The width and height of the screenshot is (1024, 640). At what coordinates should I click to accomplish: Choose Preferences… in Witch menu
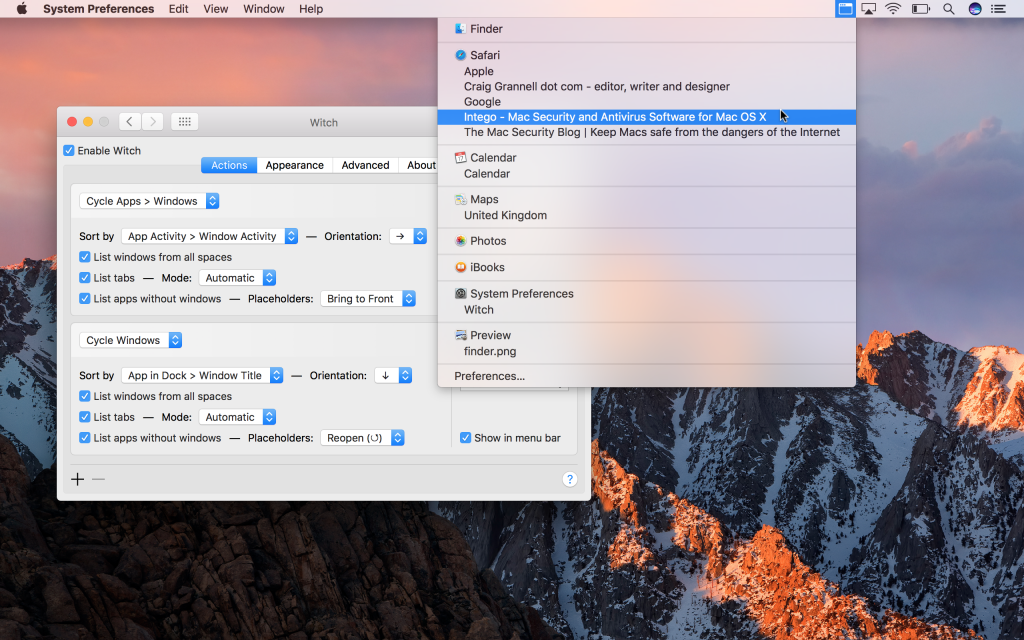click(x=647, y=376)
